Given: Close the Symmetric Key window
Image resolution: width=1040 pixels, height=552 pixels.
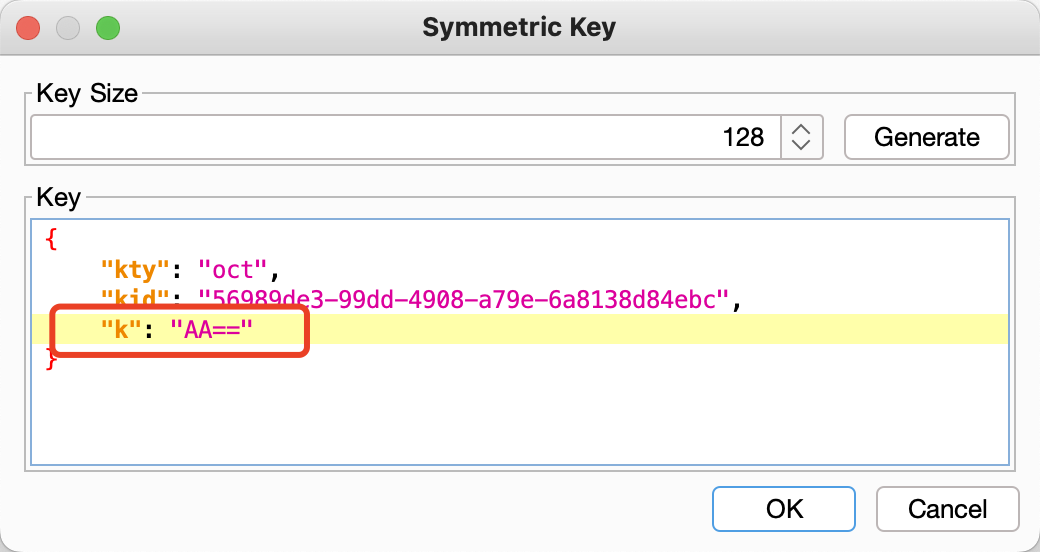Looking at the screenshot, I should point(28,27).
